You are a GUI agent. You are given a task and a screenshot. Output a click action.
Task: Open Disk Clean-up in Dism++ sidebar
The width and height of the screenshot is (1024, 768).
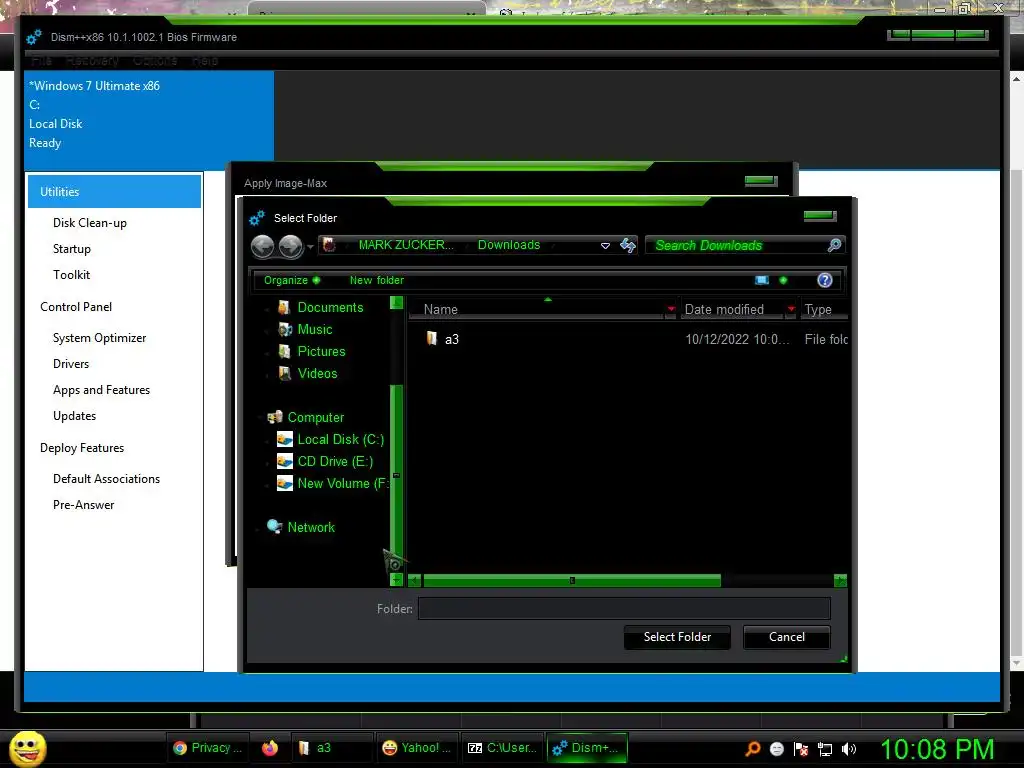tap(89, 223)
